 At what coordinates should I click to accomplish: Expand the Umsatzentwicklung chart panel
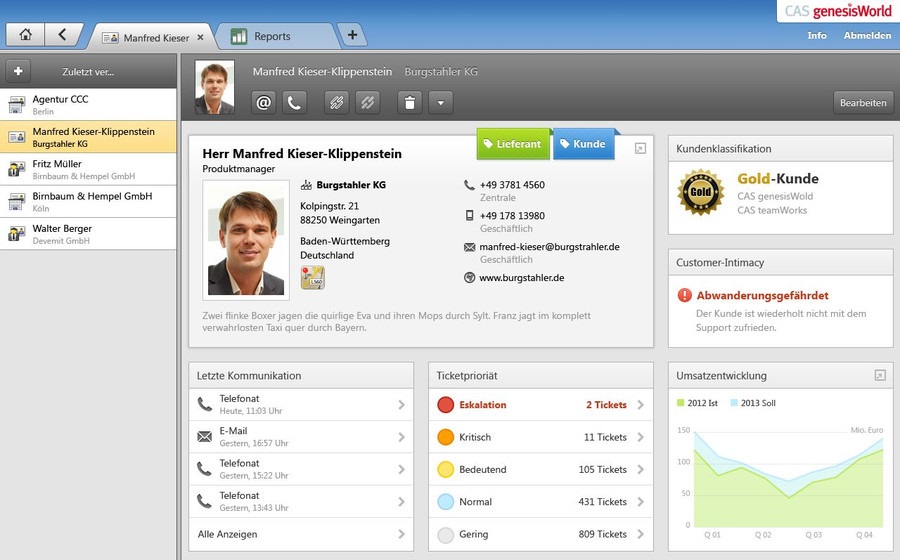click(x=879, y=375)
